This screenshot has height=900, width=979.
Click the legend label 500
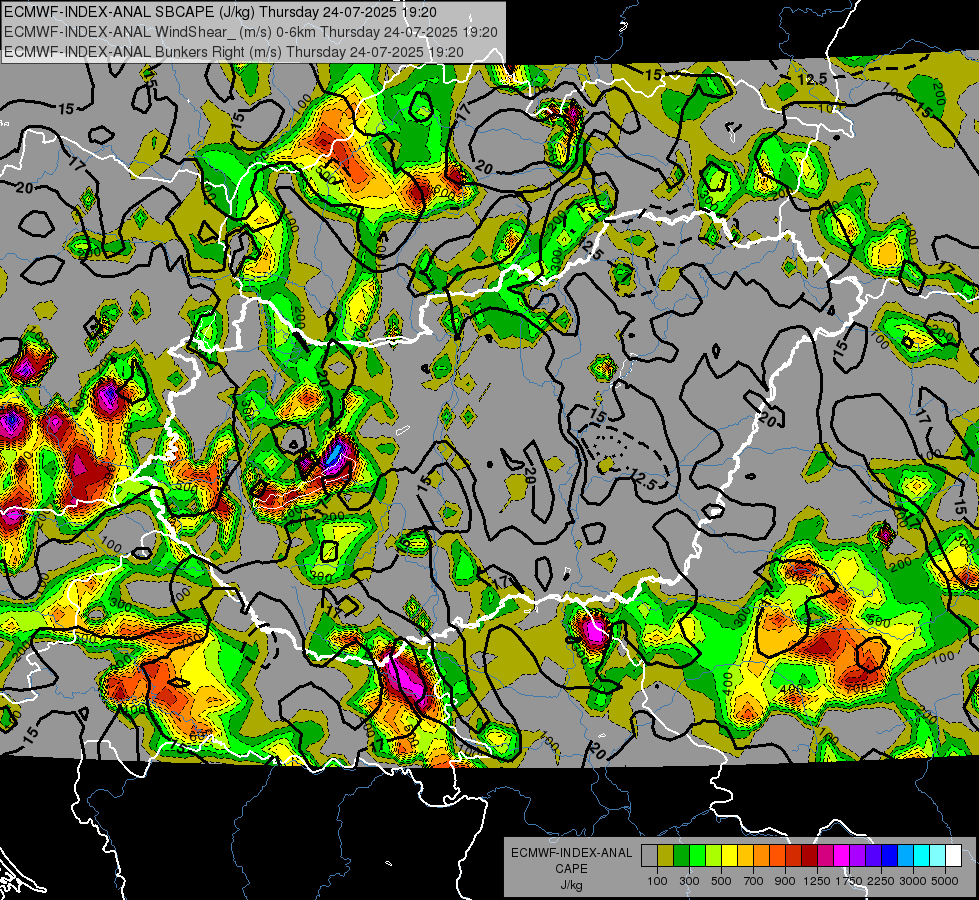721,881
